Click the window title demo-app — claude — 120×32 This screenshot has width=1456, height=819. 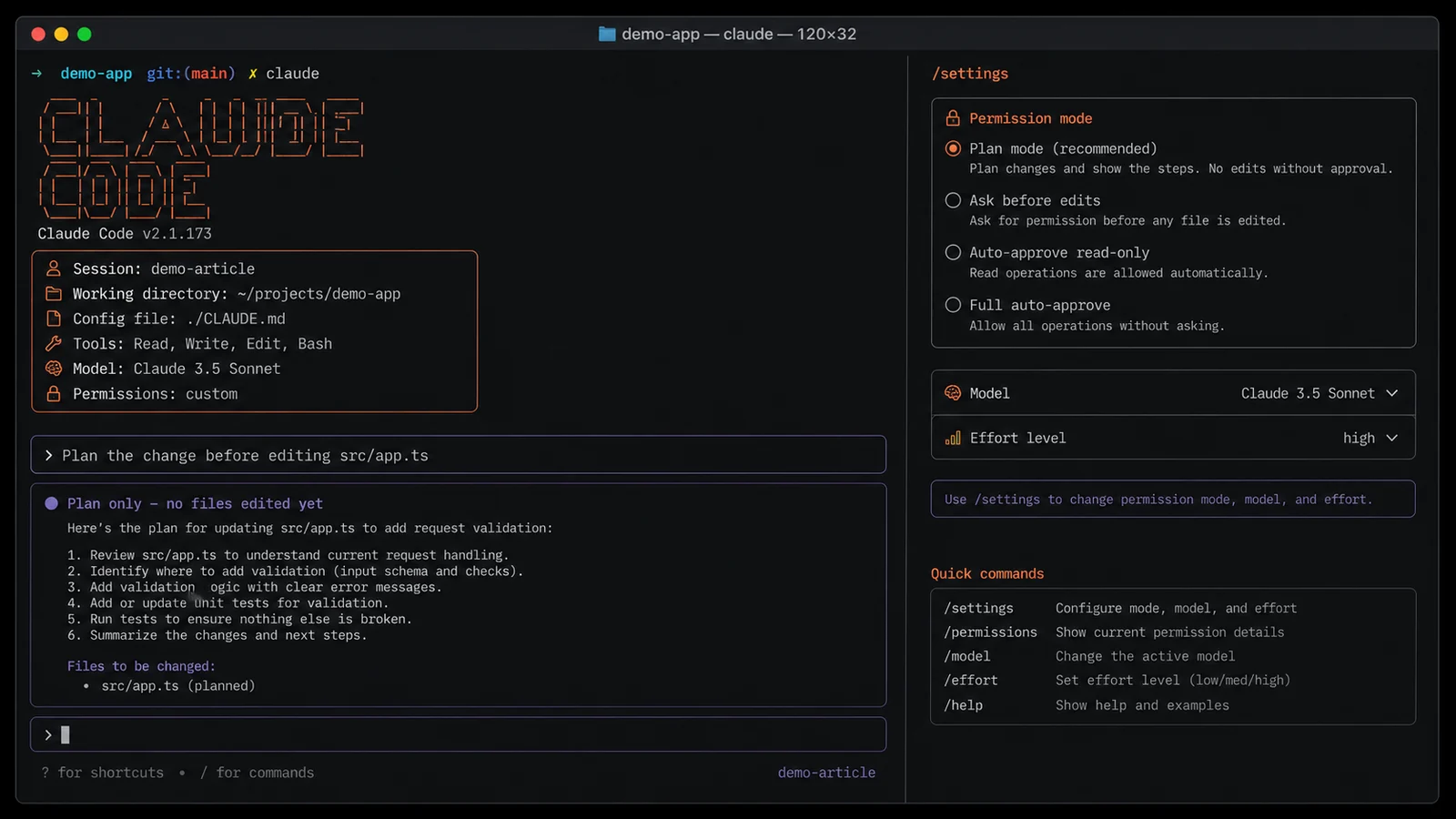point(739,34)
